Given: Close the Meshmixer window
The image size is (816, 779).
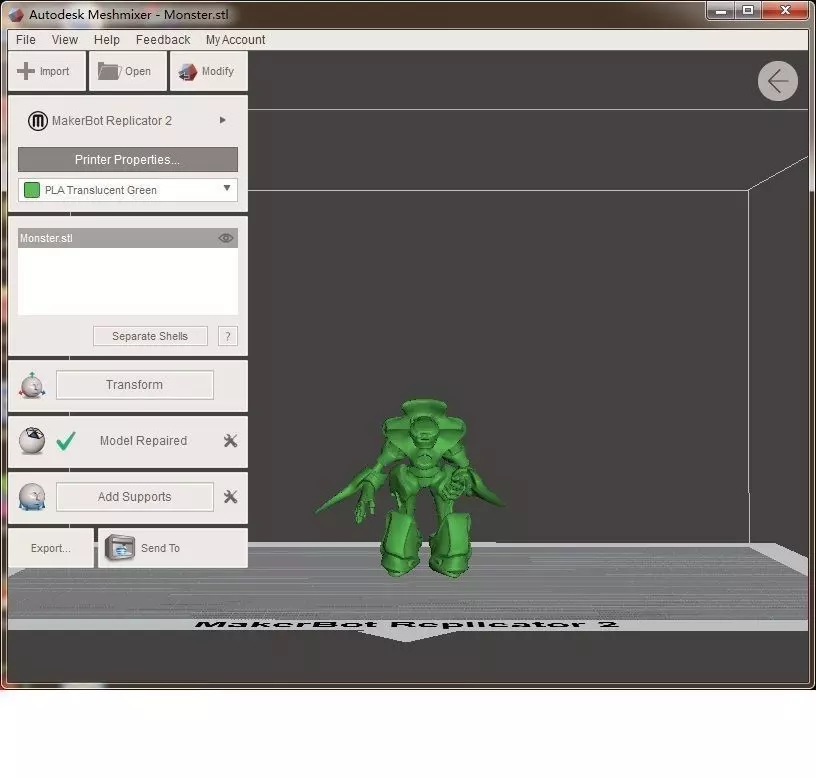Looking at the screenshot, I should click(785, 10).
